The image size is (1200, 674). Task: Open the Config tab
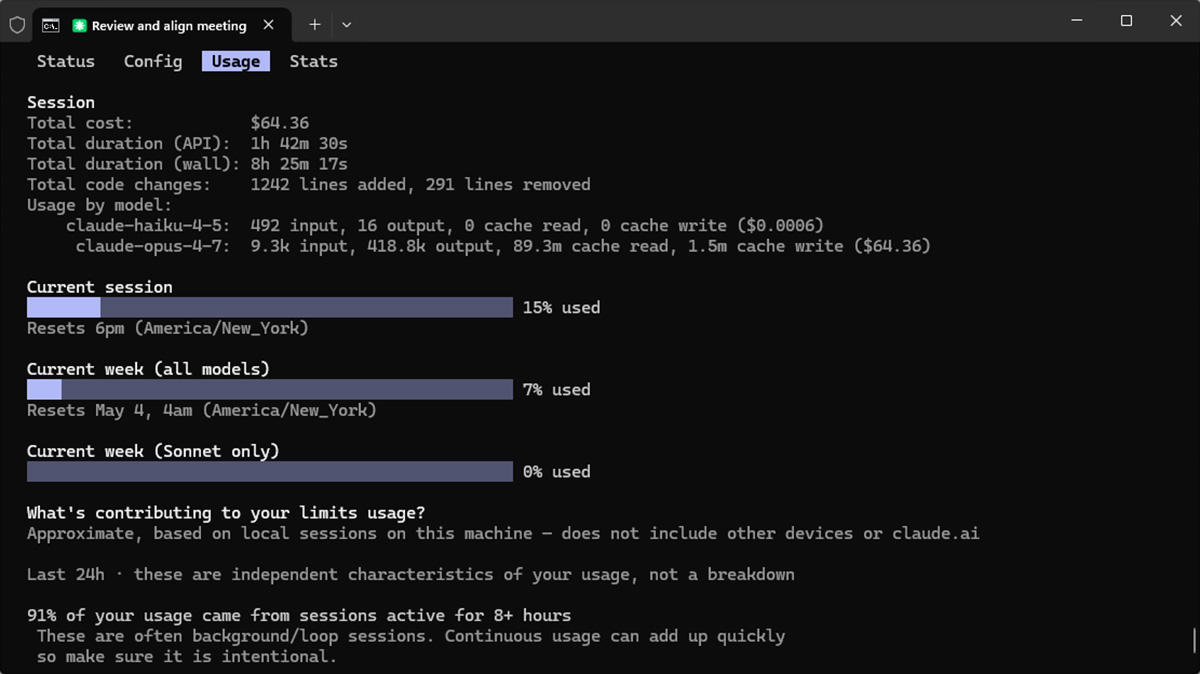pos(153,61)
